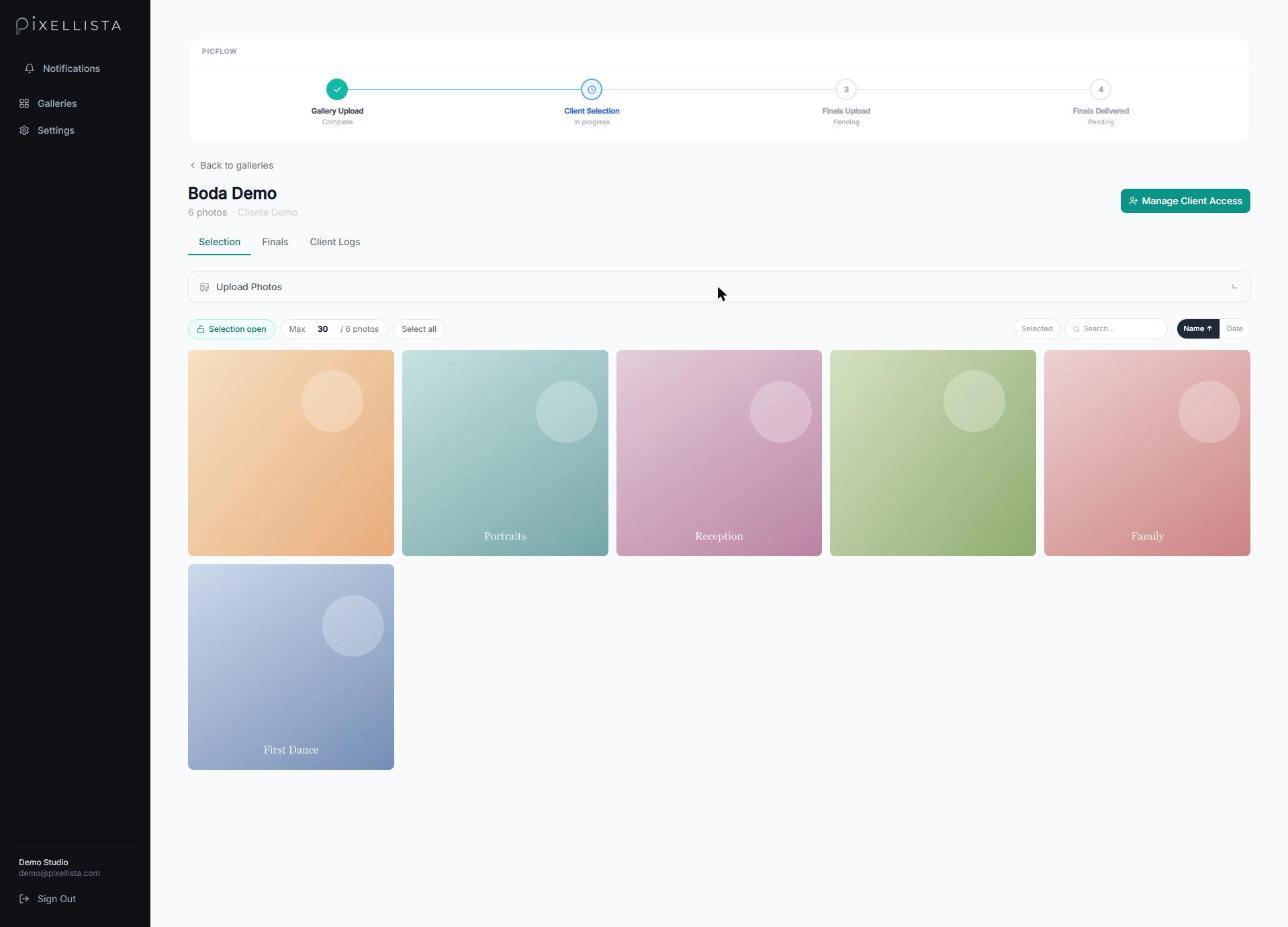
Task: Toggle the Selection open lock status
Action: [x=231, y=329]
